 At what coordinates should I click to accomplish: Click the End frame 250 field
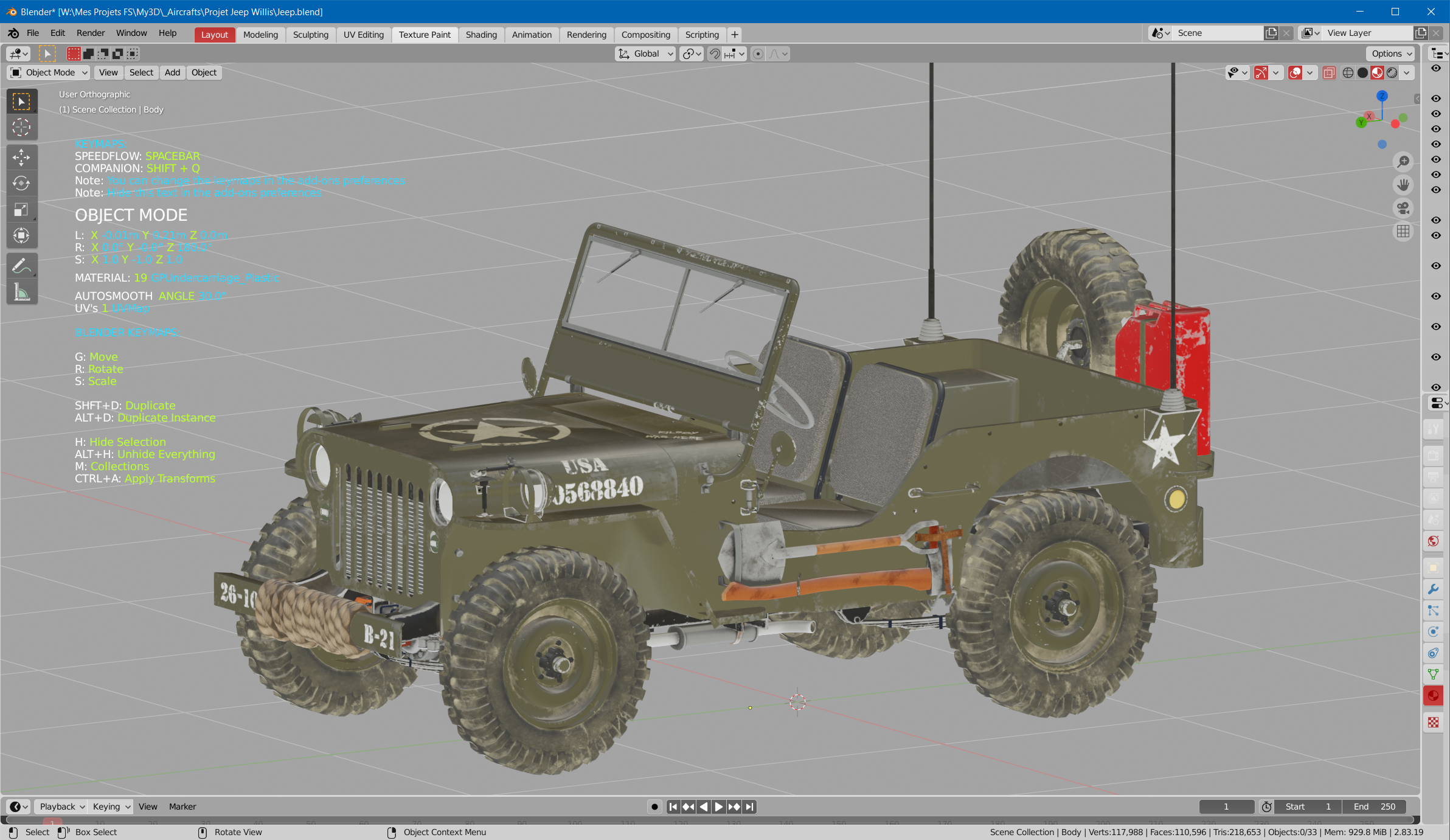(1375, 807)
